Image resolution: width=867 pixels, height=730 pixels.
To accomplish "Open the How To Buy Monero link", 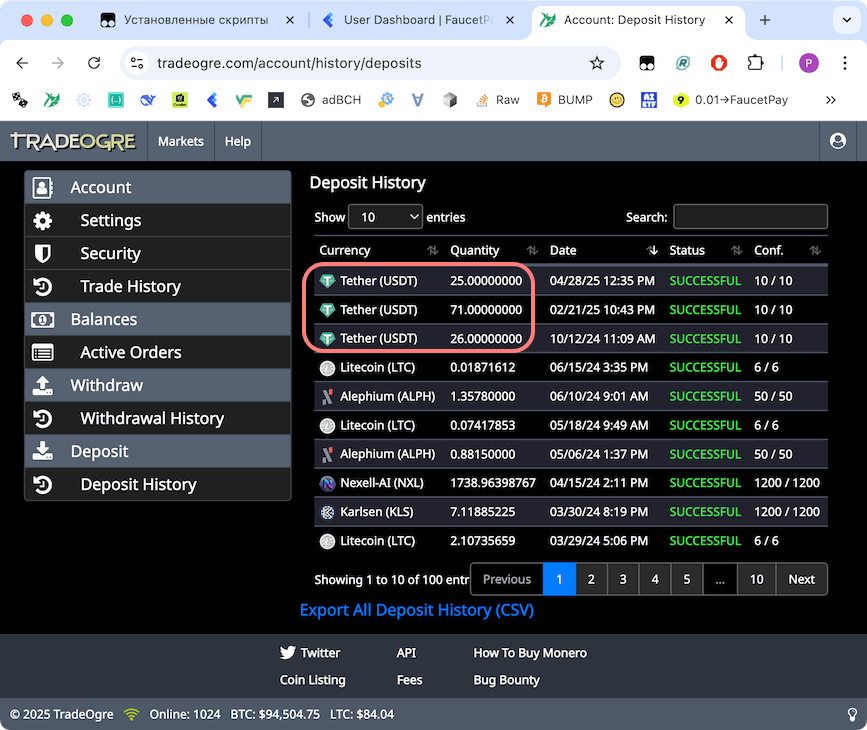I will (x=530, y=653).
